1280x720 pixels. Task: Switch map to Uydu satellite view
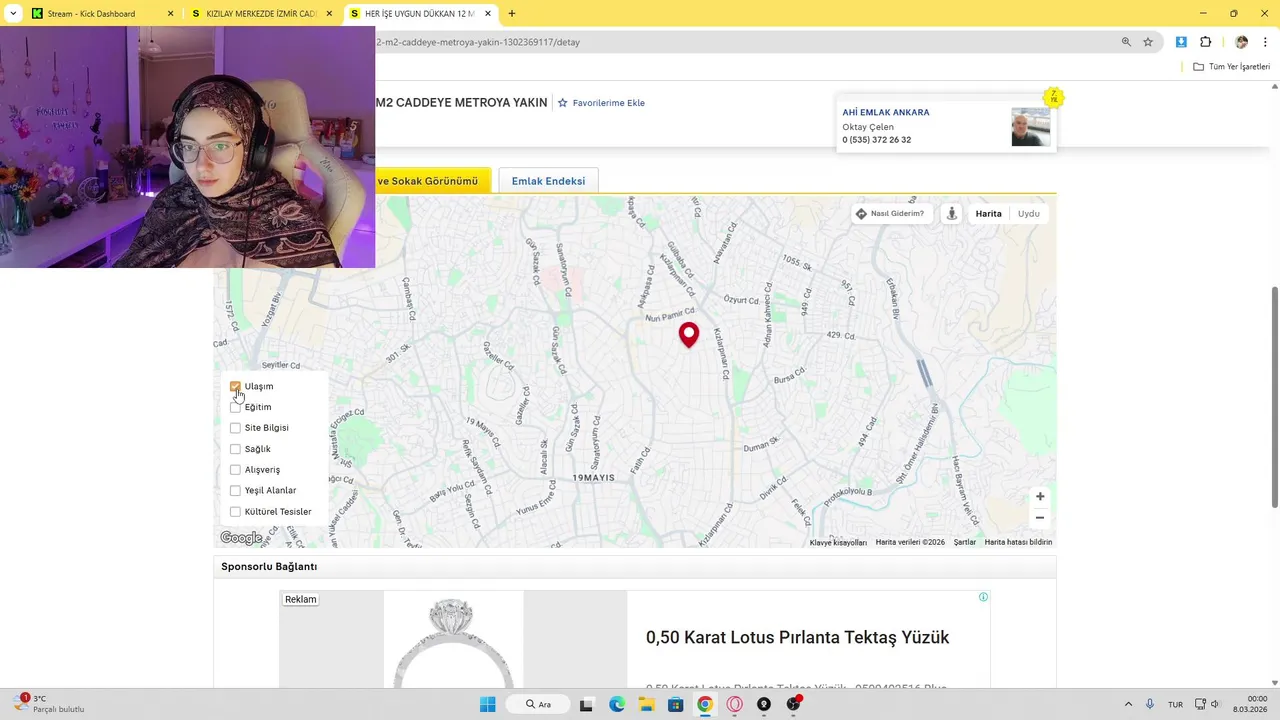pos(1029,214)
